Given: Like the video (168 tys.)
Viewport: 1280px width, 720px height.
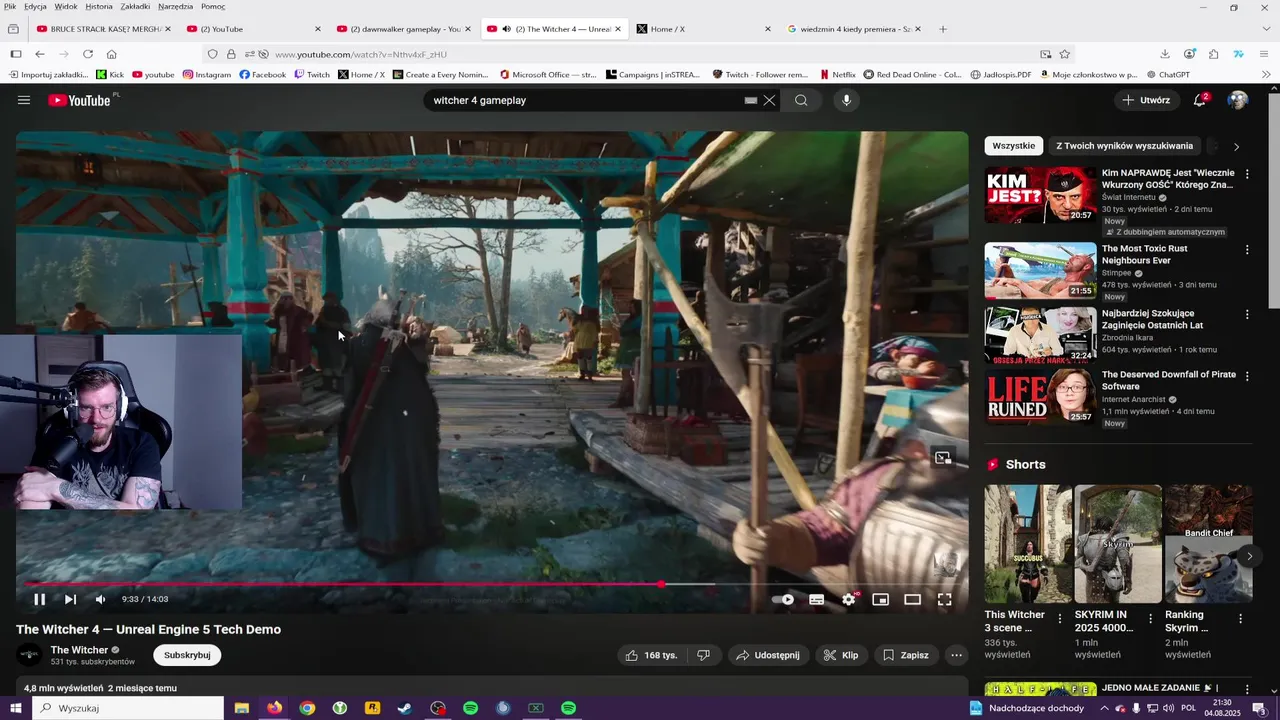Looking at the screenshot, I should pos(652,655).
